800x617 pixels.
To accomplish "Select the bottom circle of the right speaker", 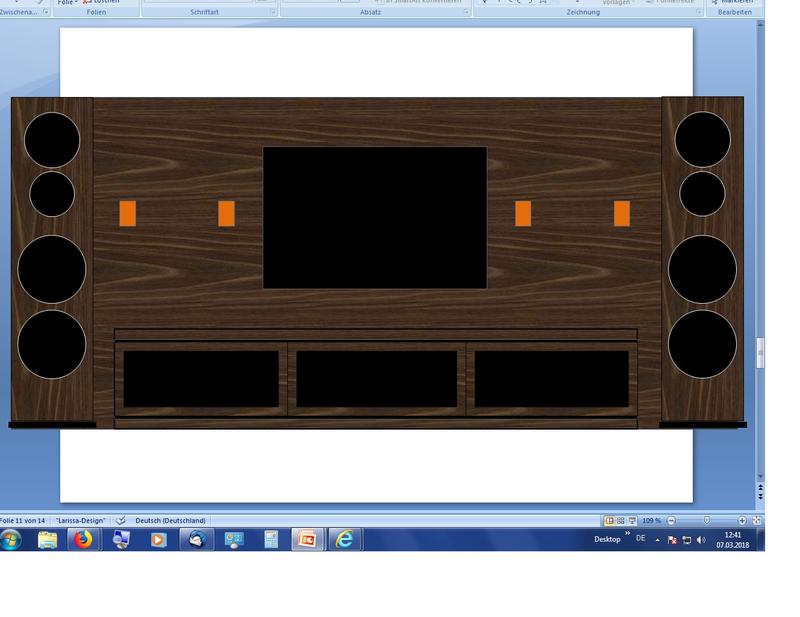I will (x=703, y=344).
